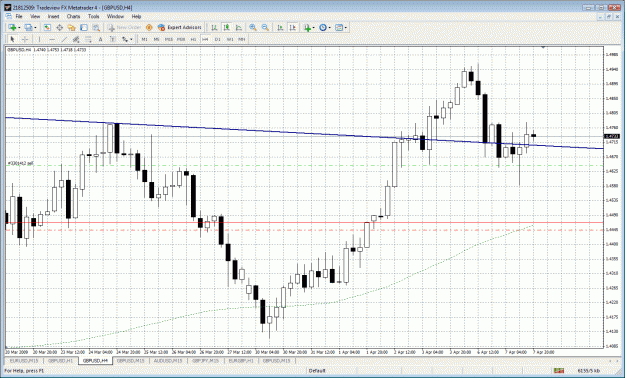Select the solid red horizontal line
The width and height of the screenshot is (625, 378).
tap(303, 222)
